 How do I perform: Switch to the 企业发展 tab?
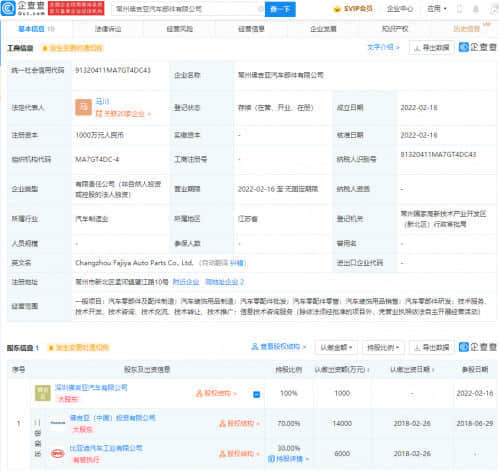[323, 29]
